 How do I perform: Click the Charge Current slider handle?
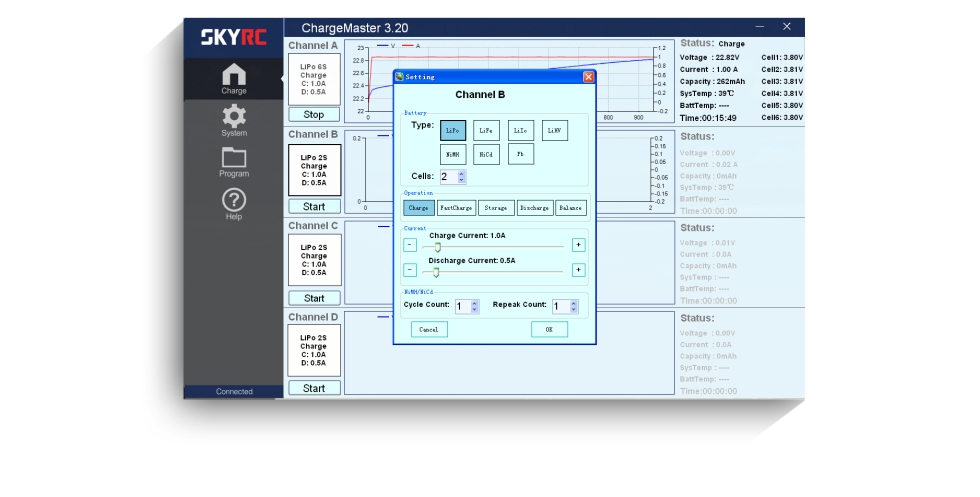(x=438, y=248)
